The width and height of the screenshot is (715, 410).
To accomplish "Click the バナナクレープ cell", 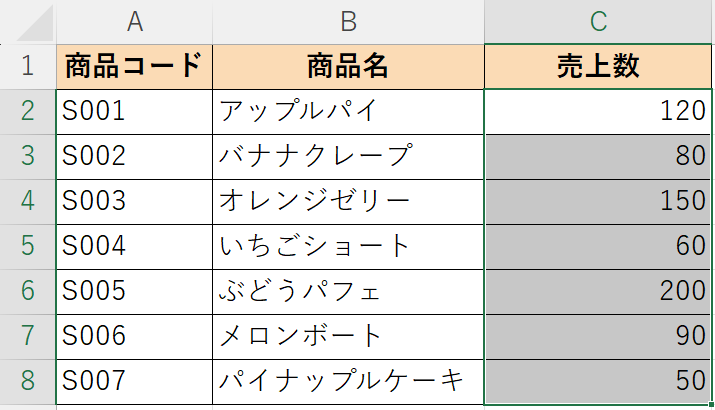I will (x=348, y=155).
